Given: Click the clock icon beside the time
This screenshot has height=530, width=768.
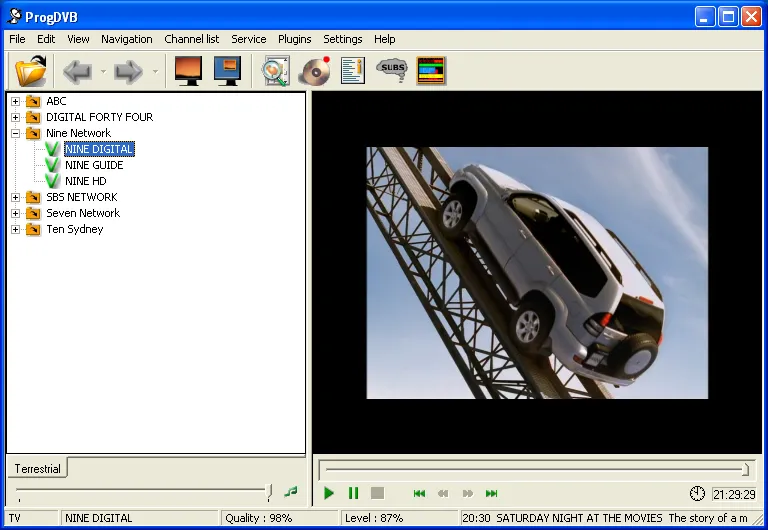Looking at the screenshot, I should click(x=697, y=494).
